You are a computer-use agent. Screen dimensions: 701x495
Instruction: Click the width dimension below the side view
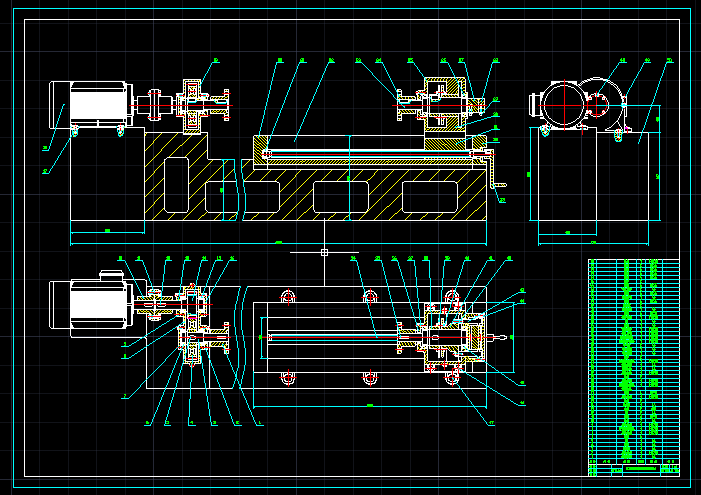click(568, 235)
